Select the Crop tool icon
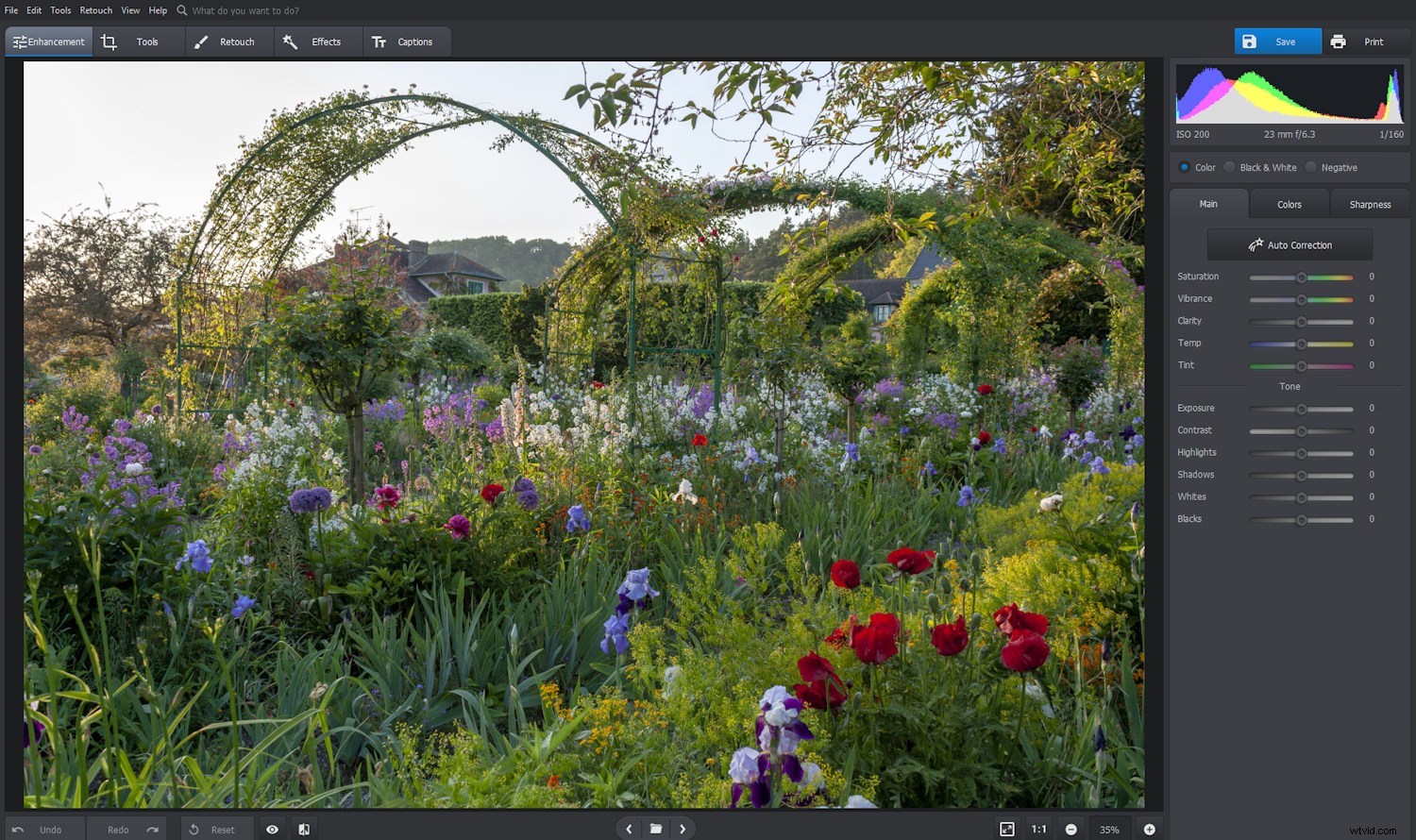Viewport: 1416px width, 840px height. pyautogui.click(x=110, y=42)
